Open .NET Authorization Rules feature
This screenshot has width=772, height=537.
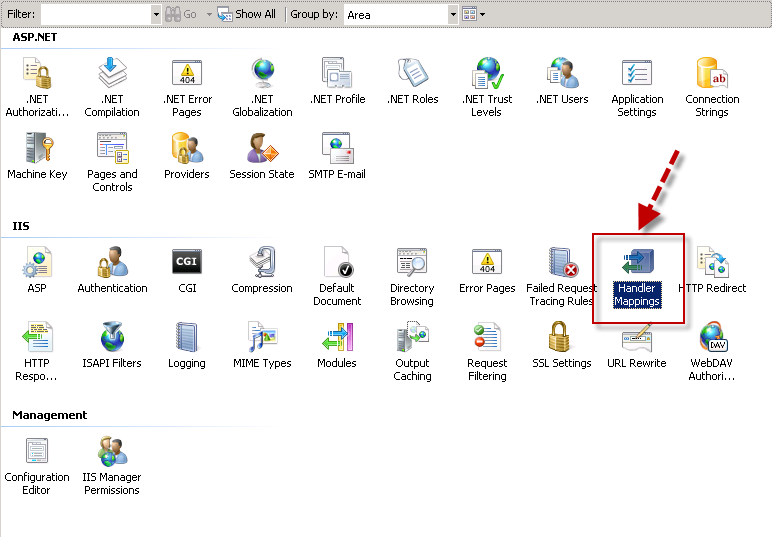37,87
